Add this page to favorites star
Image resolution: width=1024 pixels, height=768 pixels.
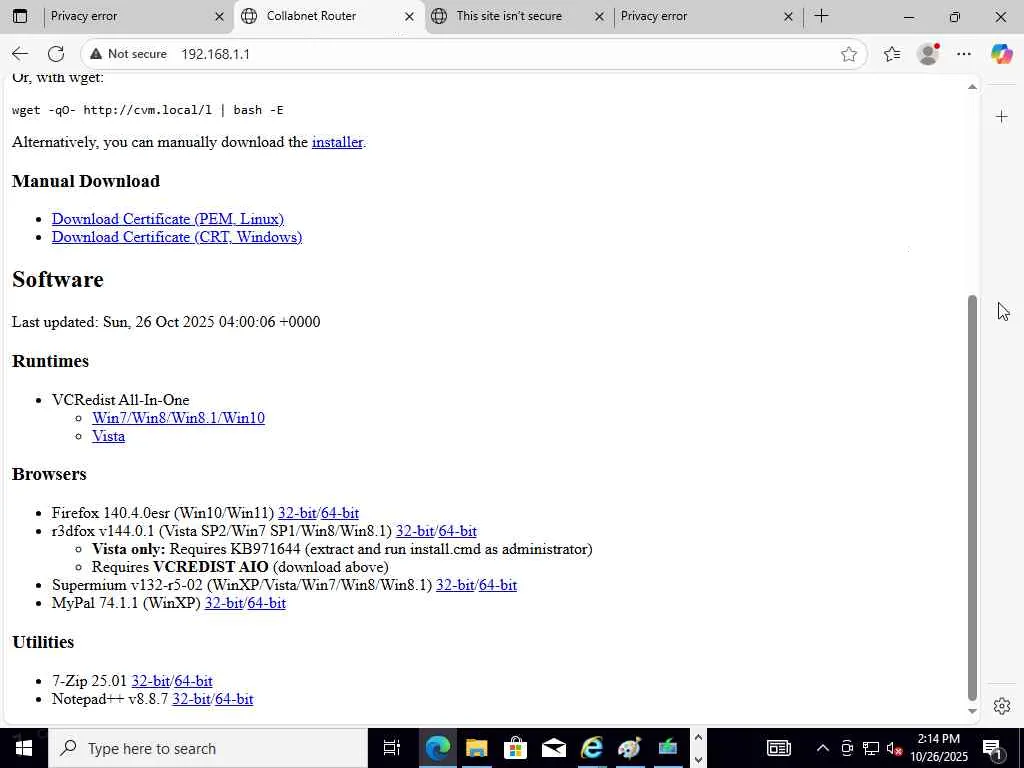pos(848,54)
